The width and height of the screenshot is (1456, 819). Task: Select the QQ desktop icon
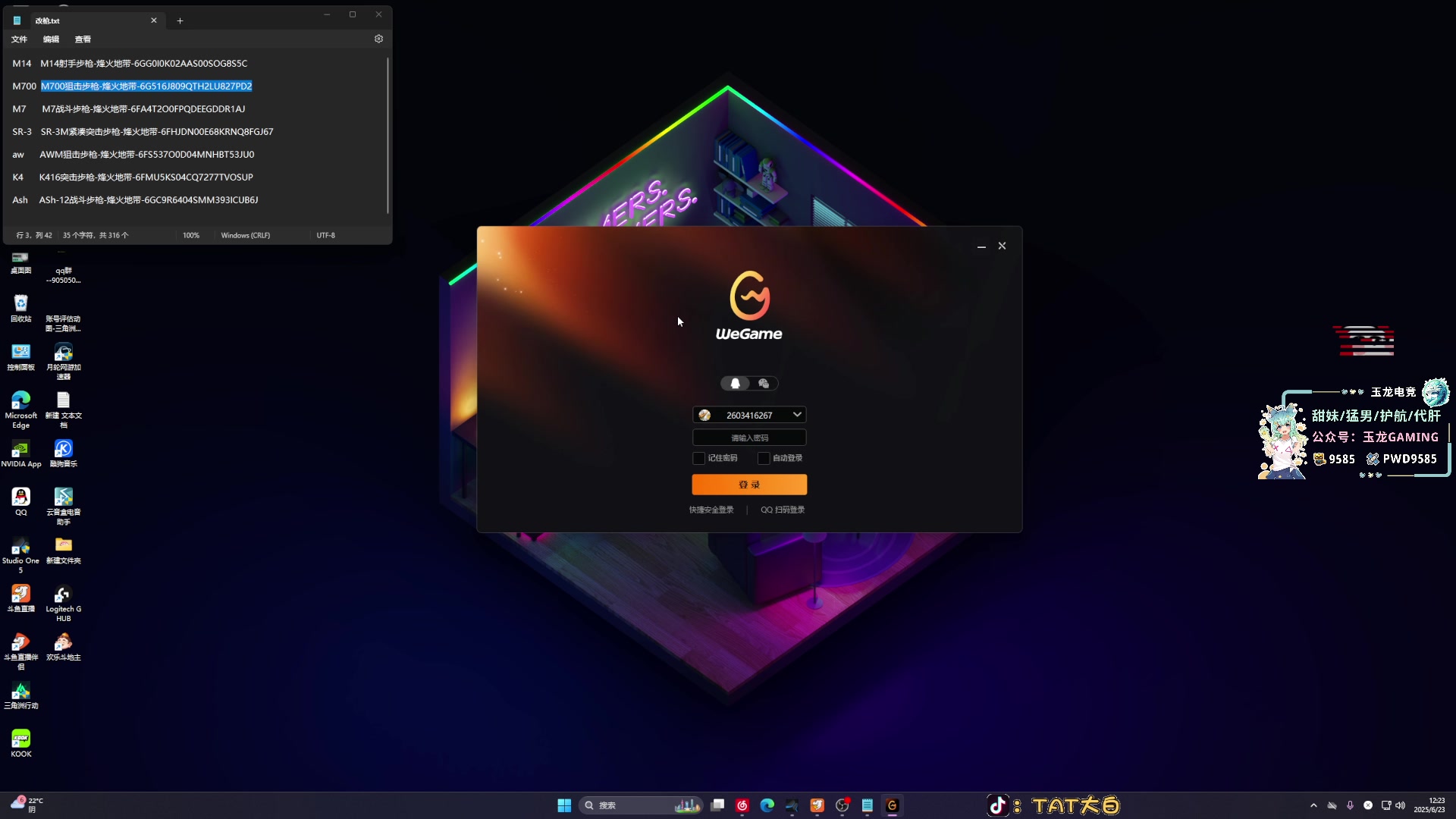click(20, 502)
